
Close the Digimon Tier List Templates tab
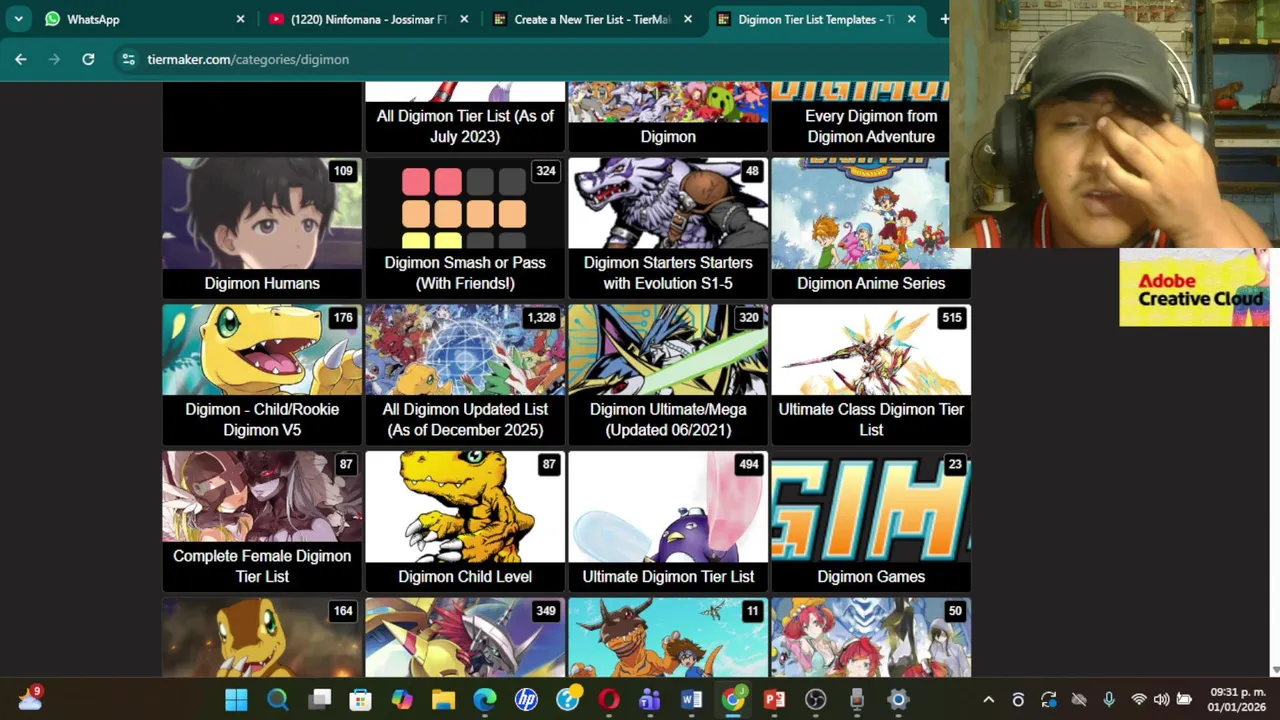click(912, 19)
